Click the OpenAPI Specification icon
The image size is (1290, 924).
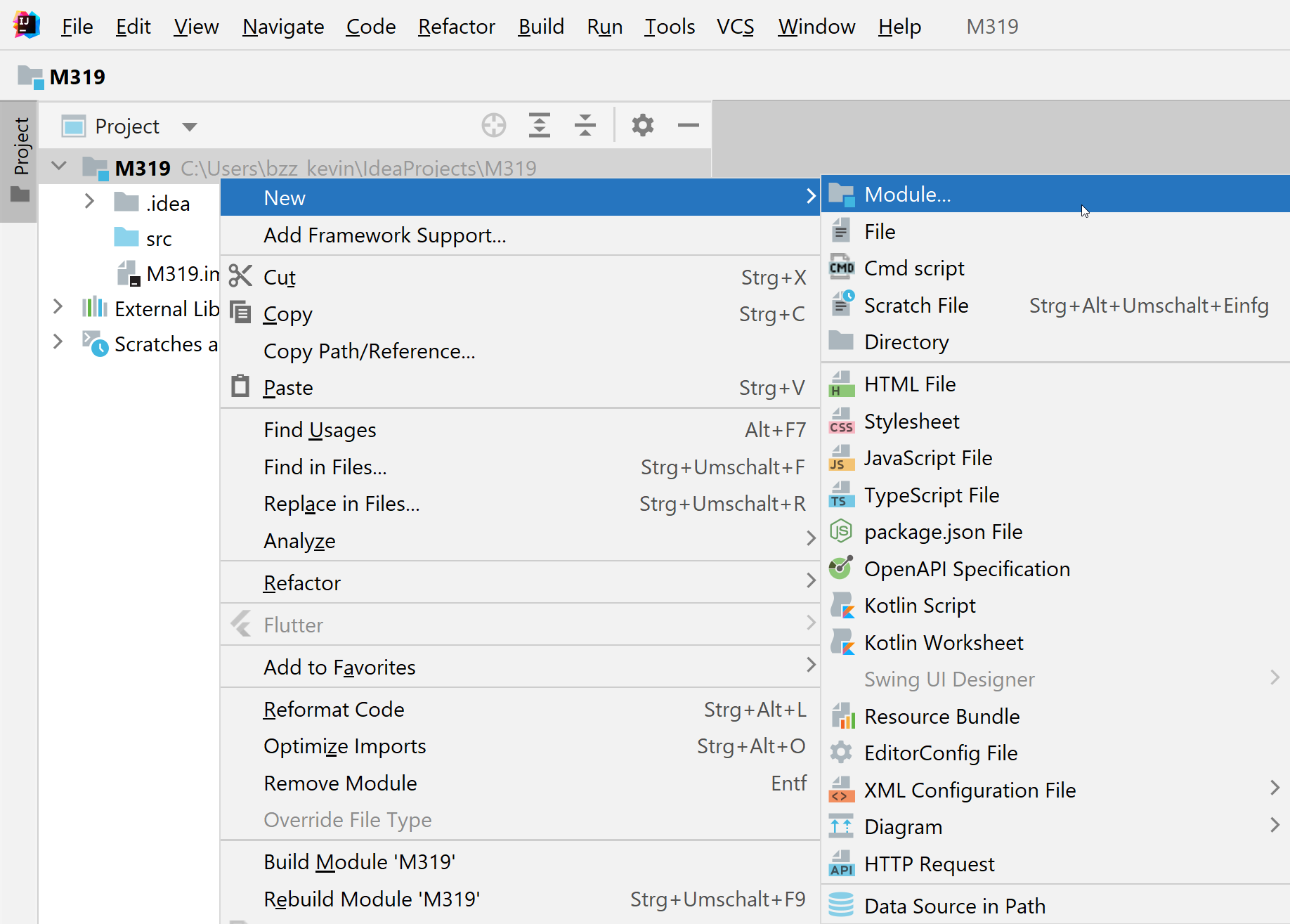point(842,568)
